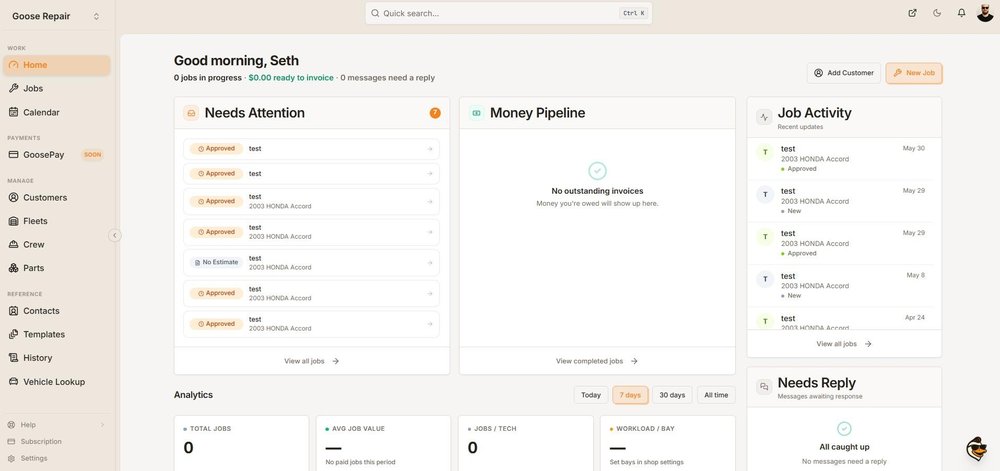Click the Subscription card icon

(11, 442)
